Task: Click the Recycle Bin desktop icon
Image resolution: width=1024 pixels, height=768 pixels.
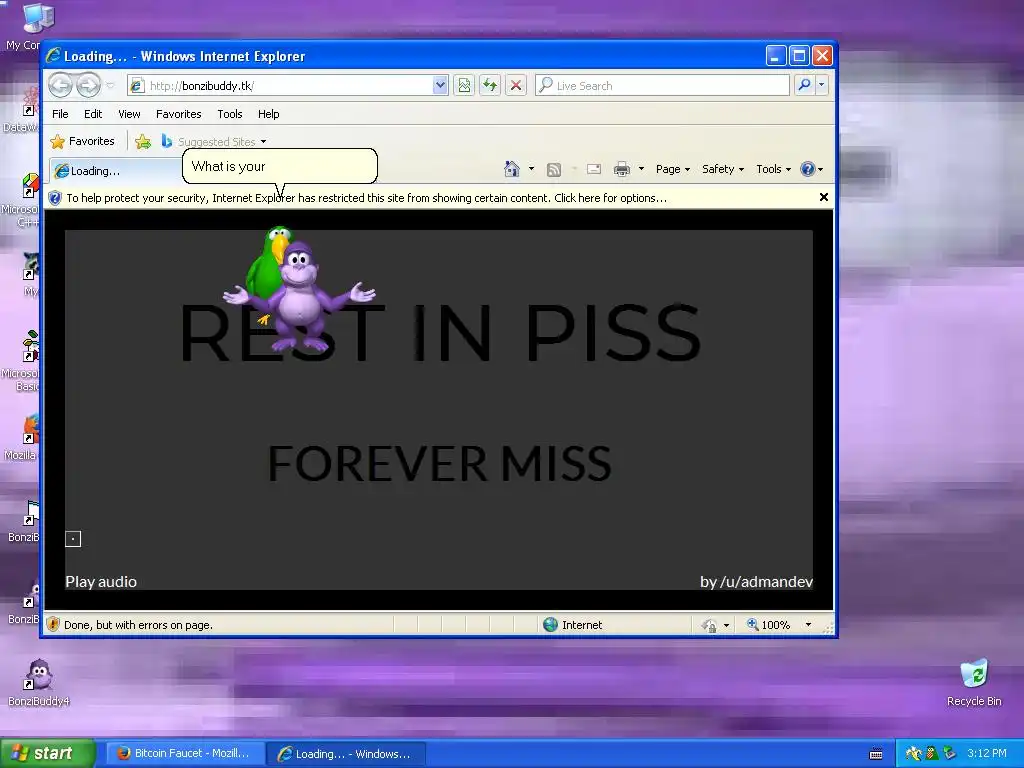Action: tap(974, 683)
